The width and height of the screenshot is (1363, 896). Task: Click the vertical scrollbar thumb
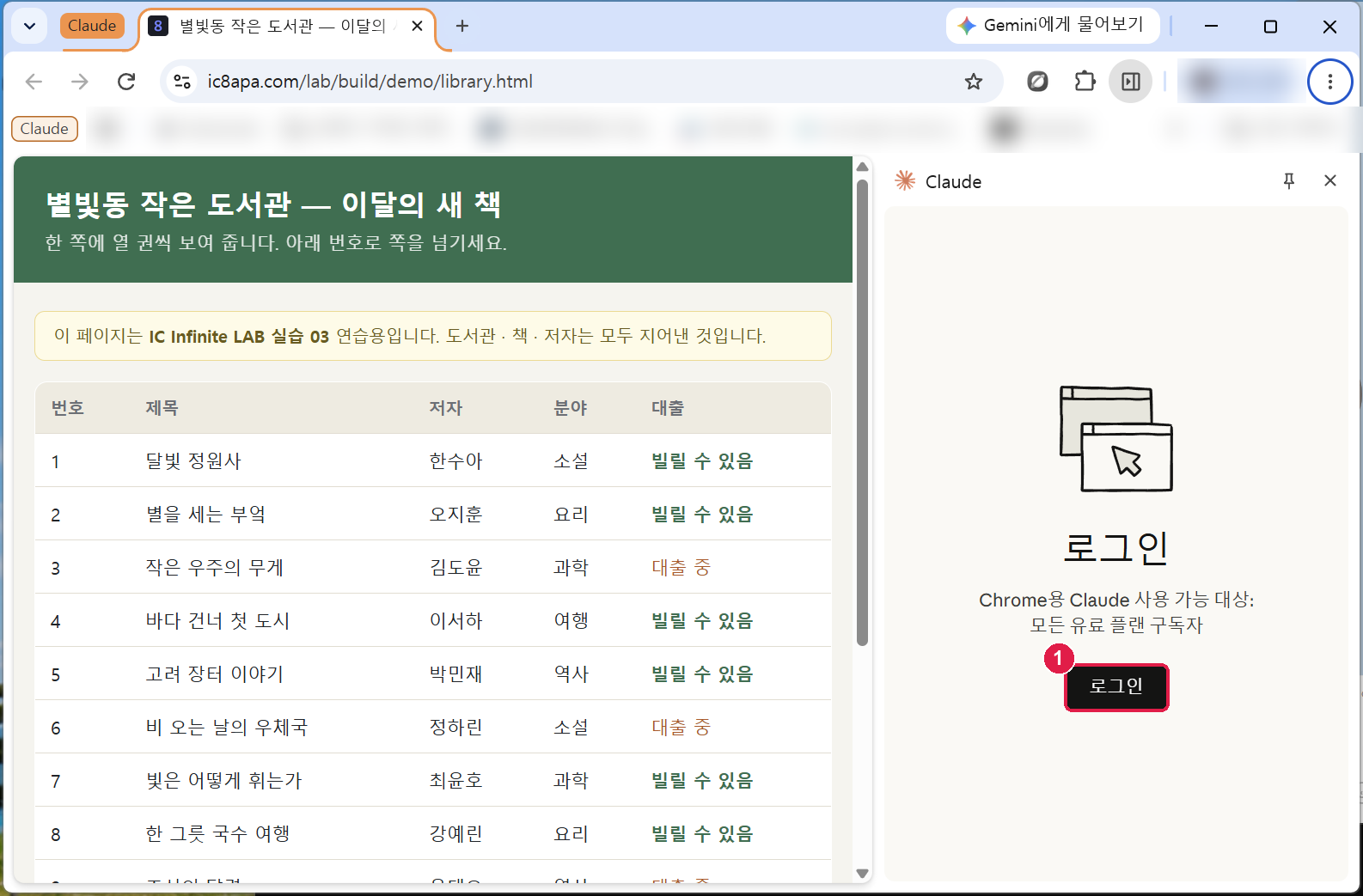point(863,412)
